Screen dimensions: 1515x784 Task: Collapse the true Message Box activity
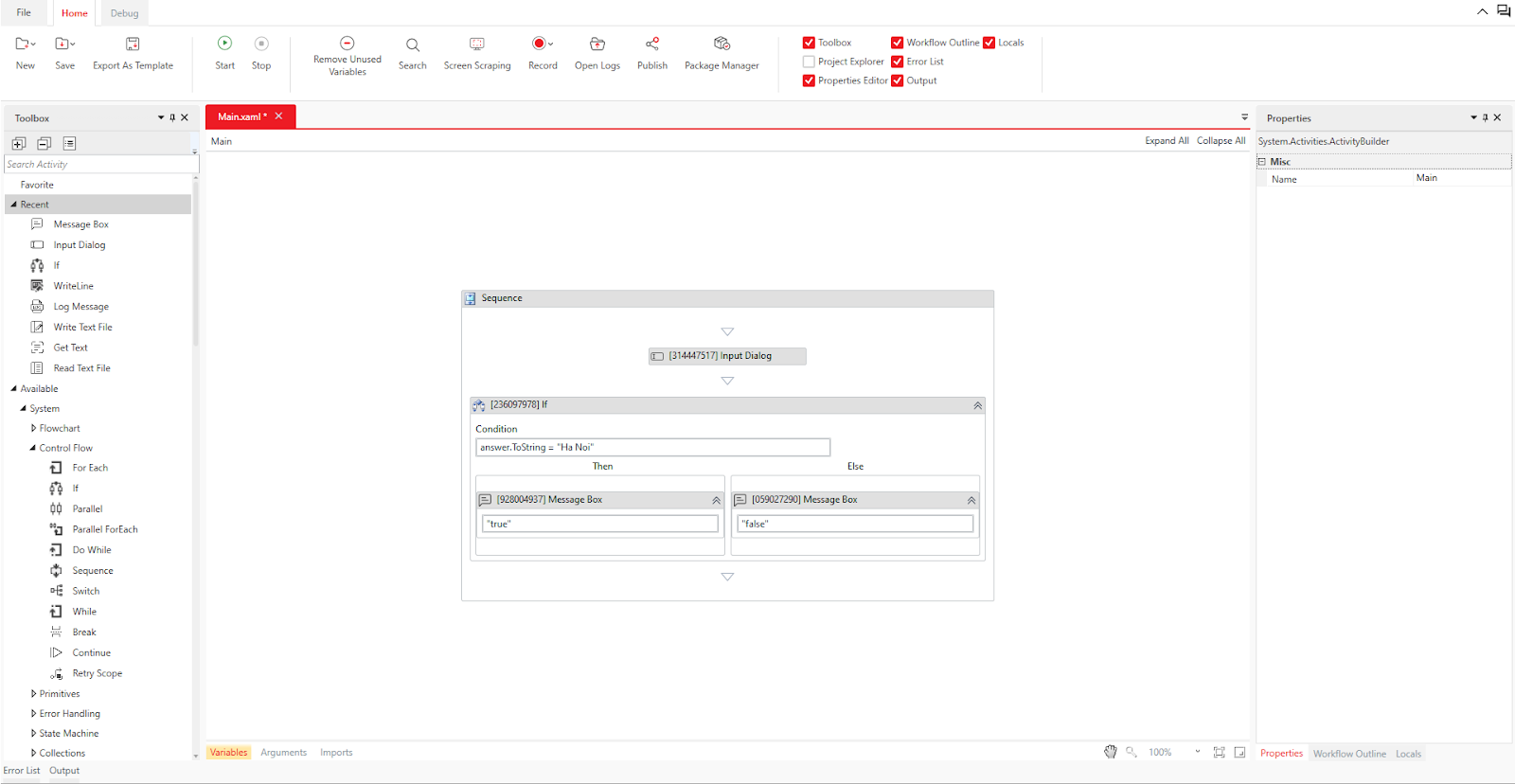[x=716, y=500]
